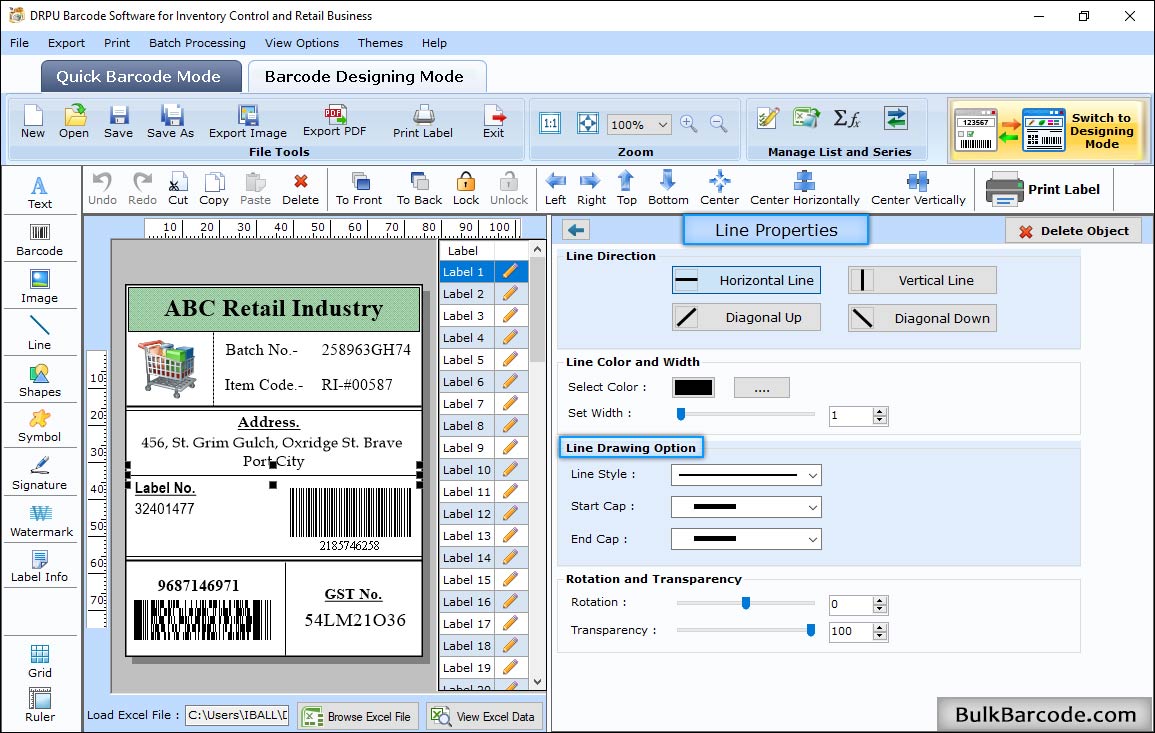This screenshot has height=733, width=1155.
Task: Toggle the Grid display
Action: (x=40, y=661)
